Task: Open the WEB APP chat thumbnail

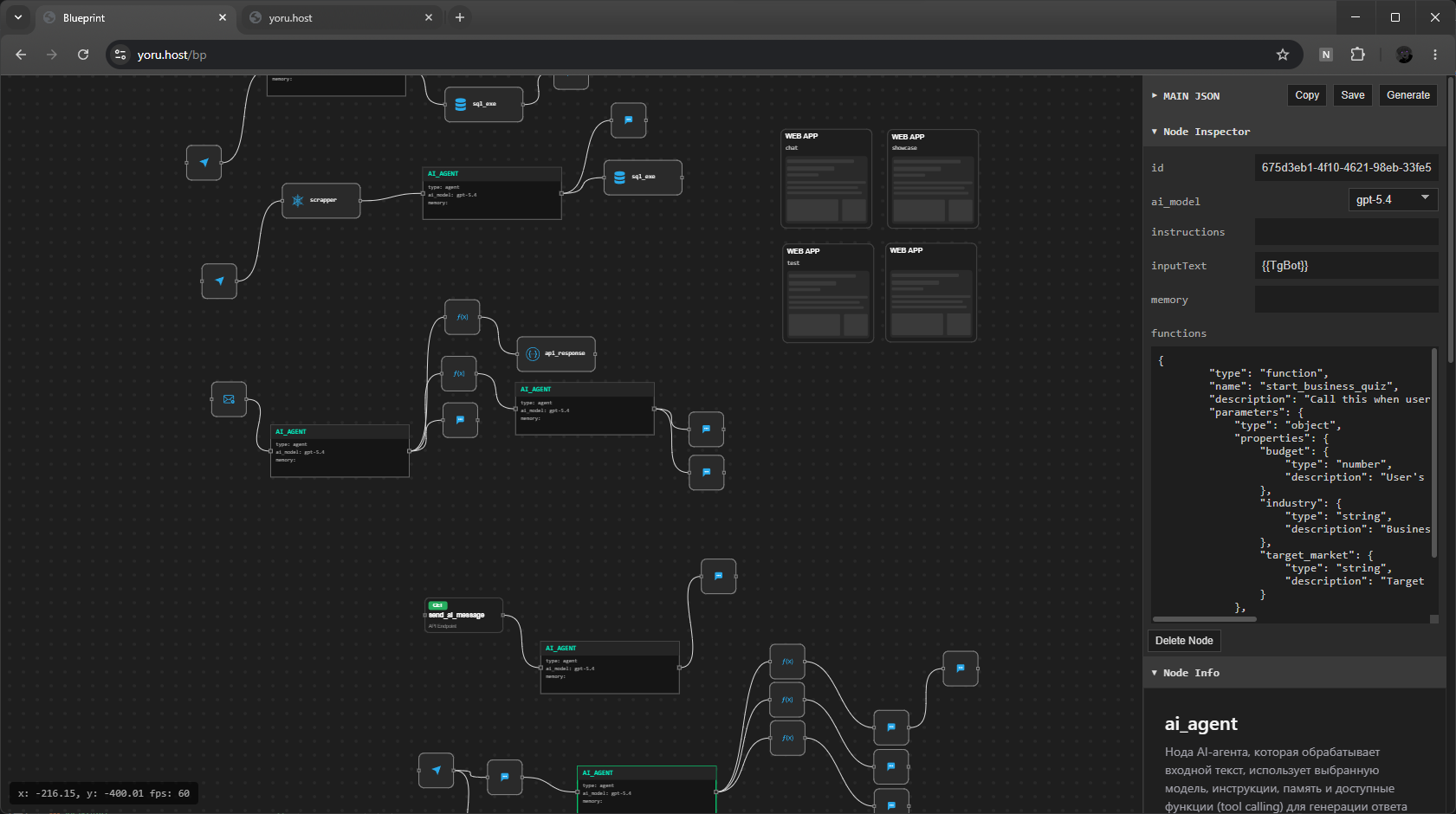Action: click(x=826, y=178)
